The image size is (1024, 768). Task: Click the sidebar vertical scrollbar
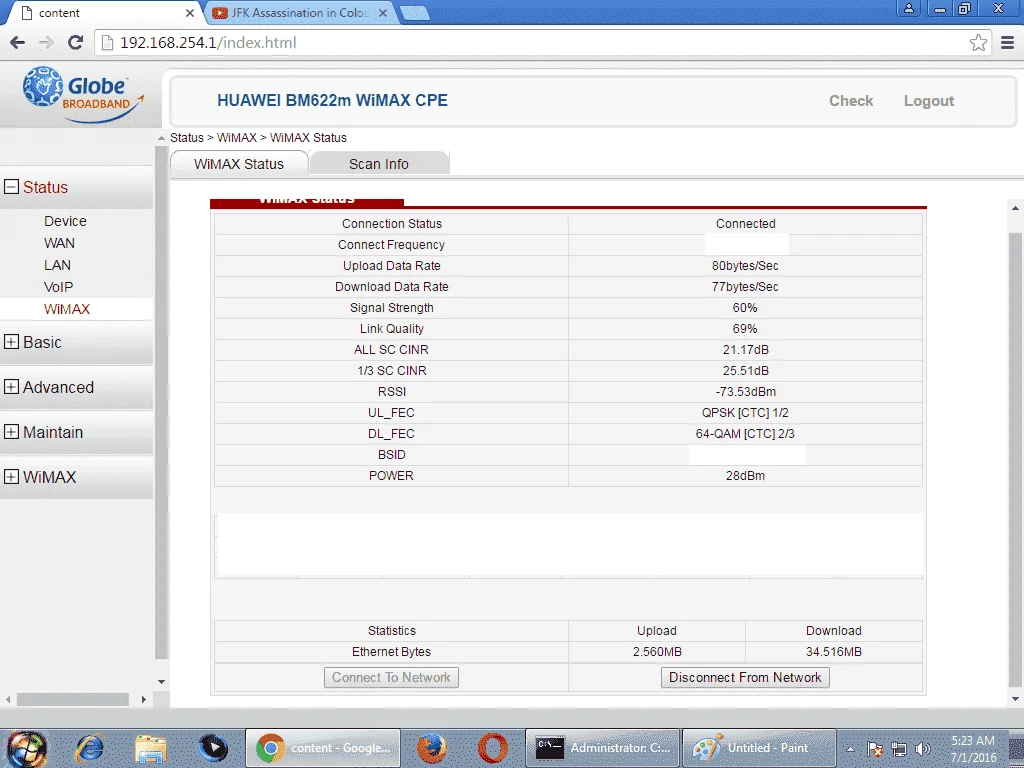pos(161,402)
